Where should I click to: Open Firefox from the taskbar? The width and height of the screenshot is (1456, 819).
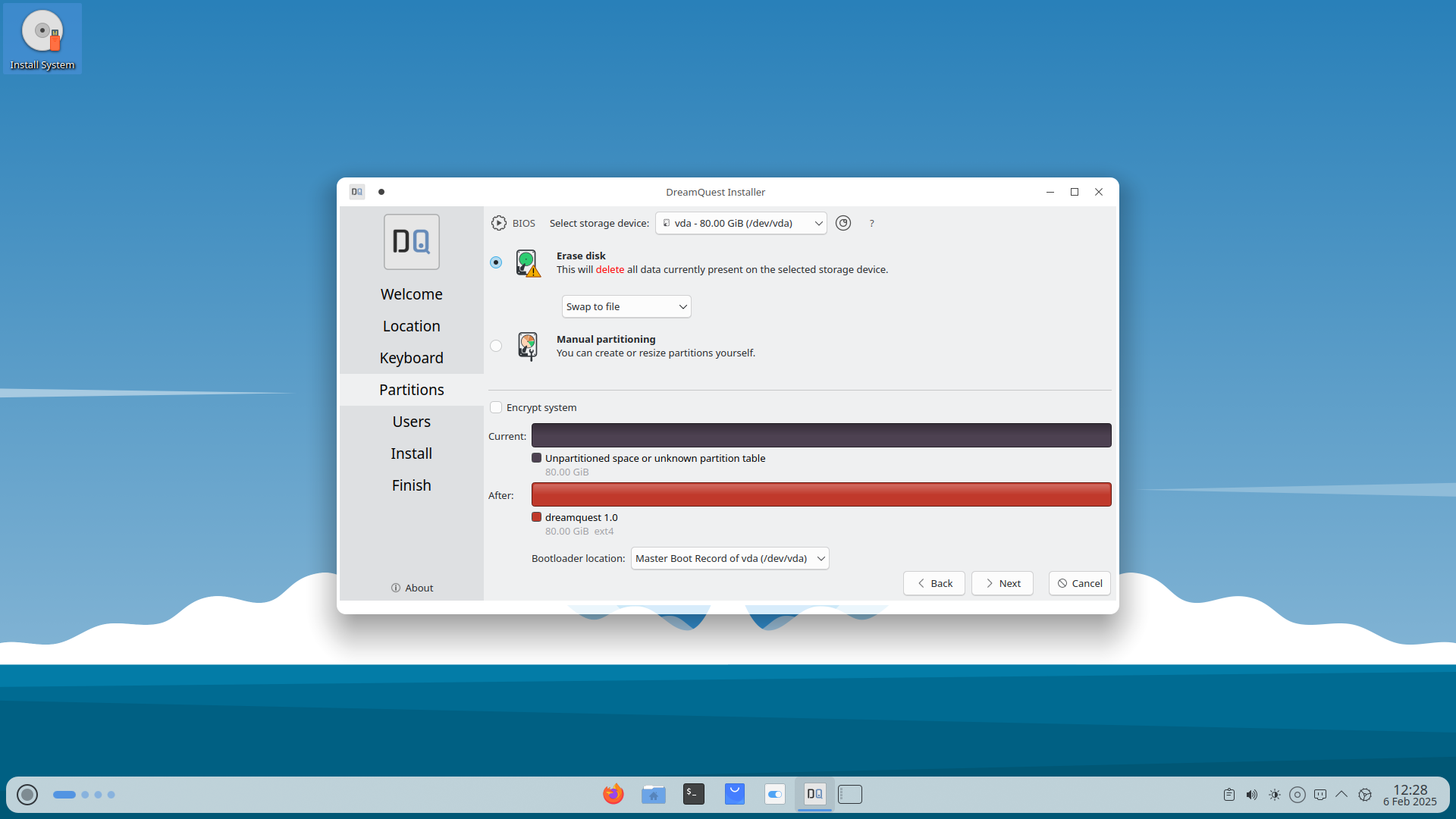(x=613, y=794)
